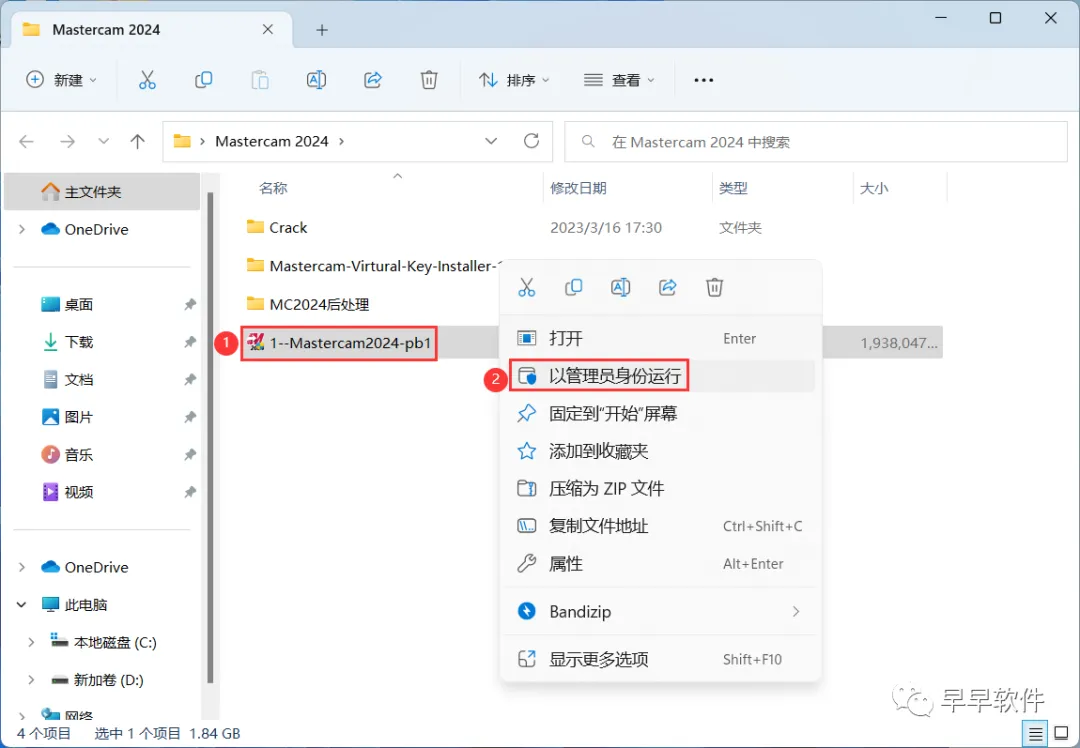Choose 以管理员身份运行 from the context menu
The width and height of the screenshot is (1080, 748).
660,376
